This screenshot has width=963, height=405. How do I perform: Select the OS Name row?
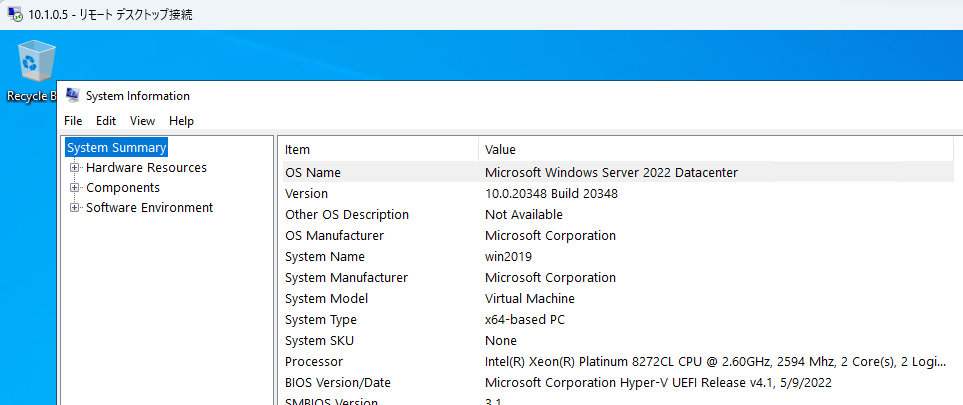click(x=617, y=173)
